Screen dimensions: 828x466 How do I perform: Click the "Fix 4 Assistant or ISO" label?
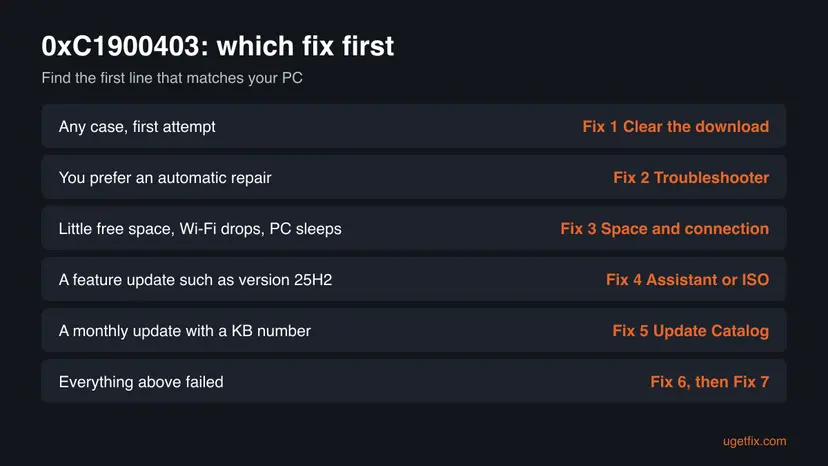point(687,279)
